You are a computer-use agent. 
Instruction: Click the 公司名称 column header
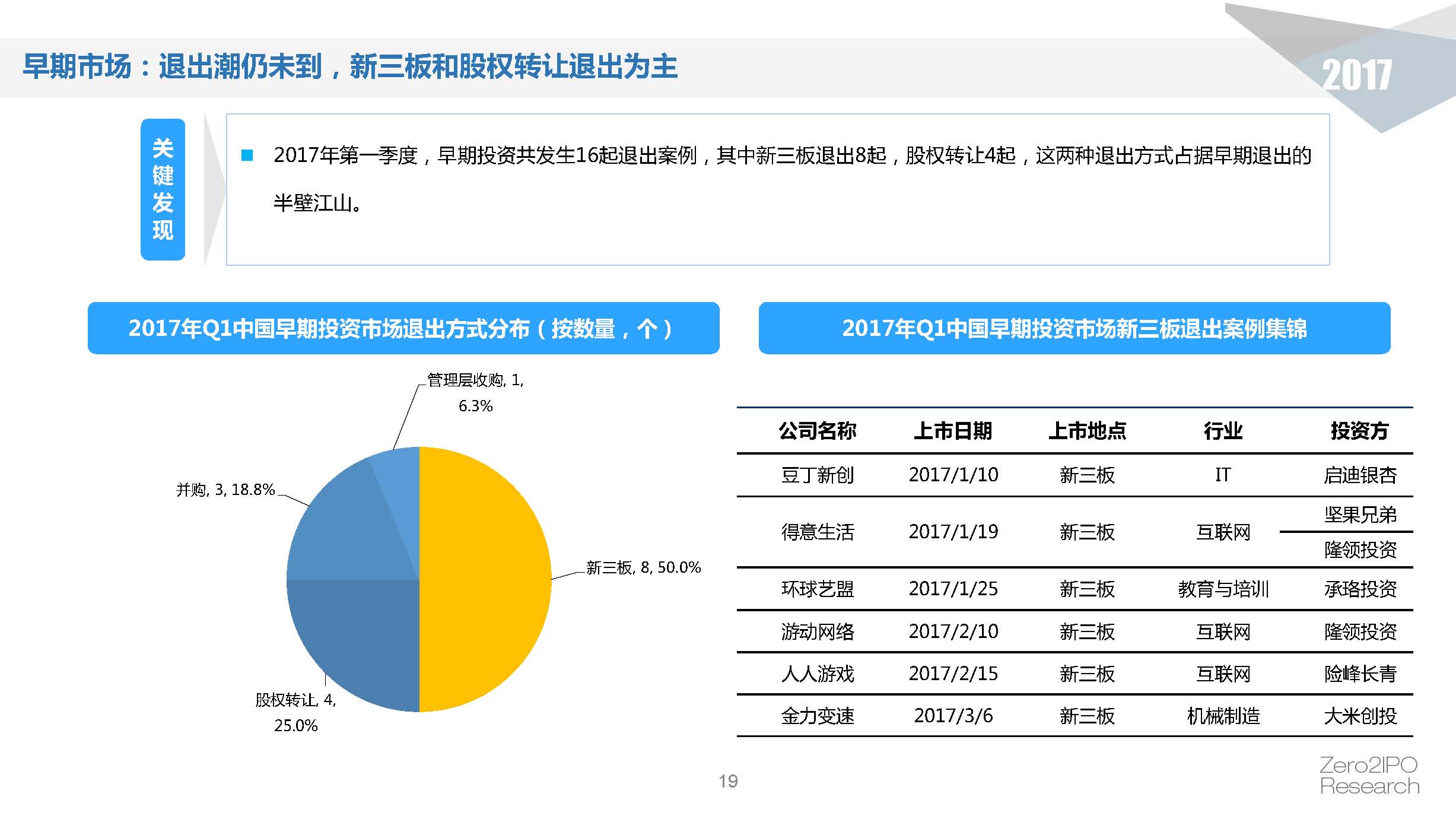click(817, 431)
